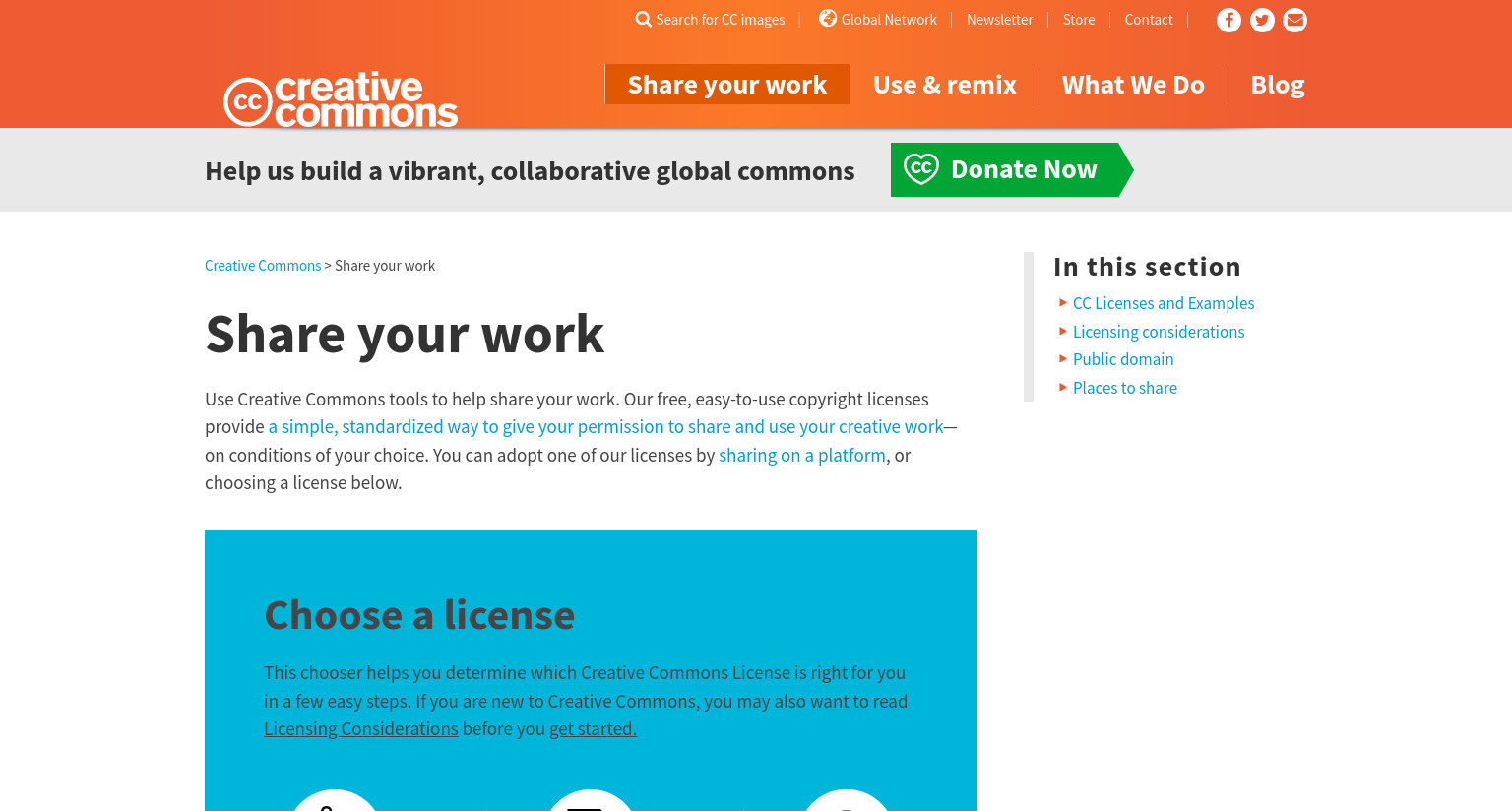Open the Contact link in header
Screen dimensions: 1512x811
[1149, 20]
